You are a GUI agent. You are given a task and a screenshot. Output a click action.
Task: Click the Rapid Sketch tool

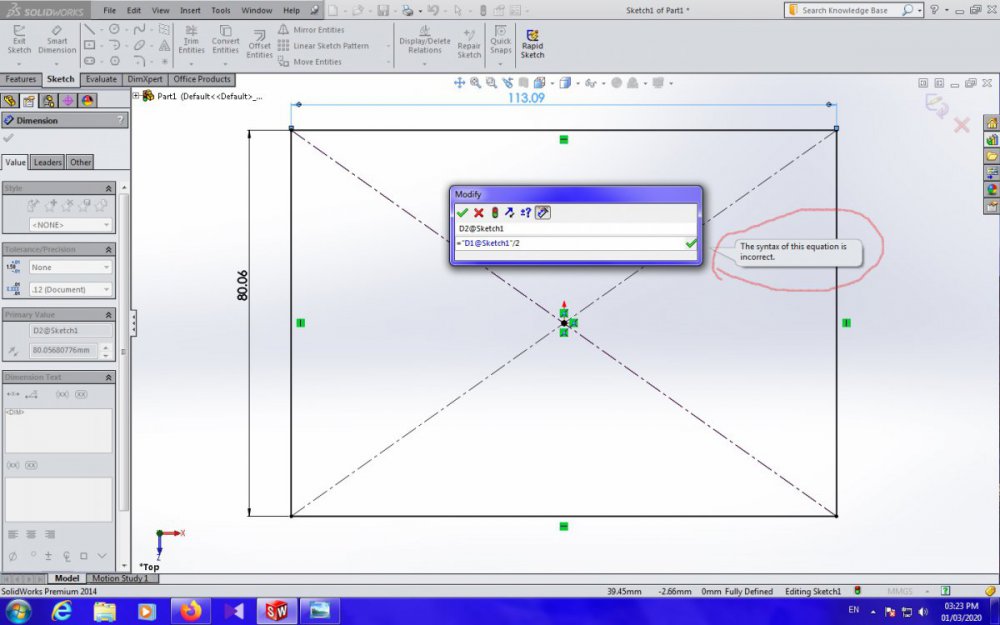coord(532,43)
